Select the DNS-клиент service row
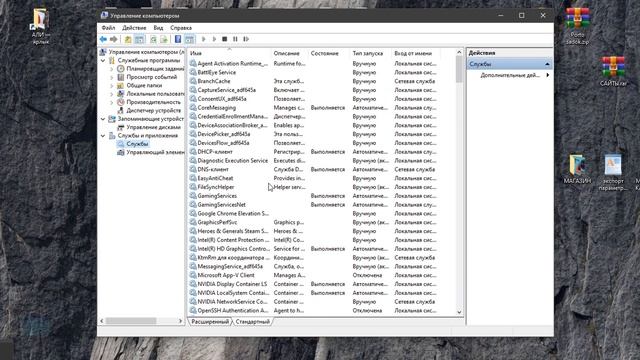 tap(313, 169)
